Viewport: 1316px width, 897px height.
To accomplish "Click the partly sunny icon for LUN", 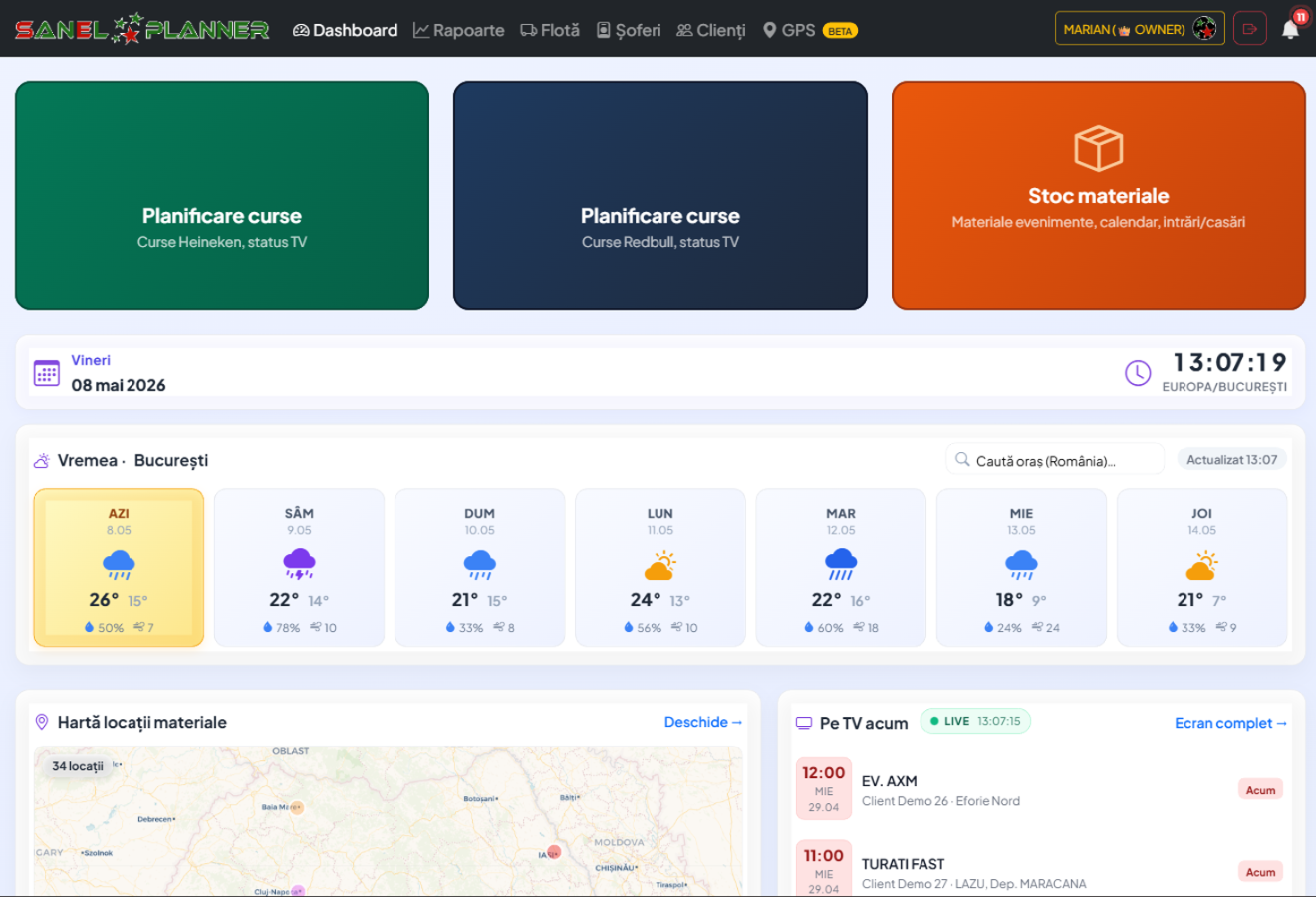I will click(x=660, y=565).
